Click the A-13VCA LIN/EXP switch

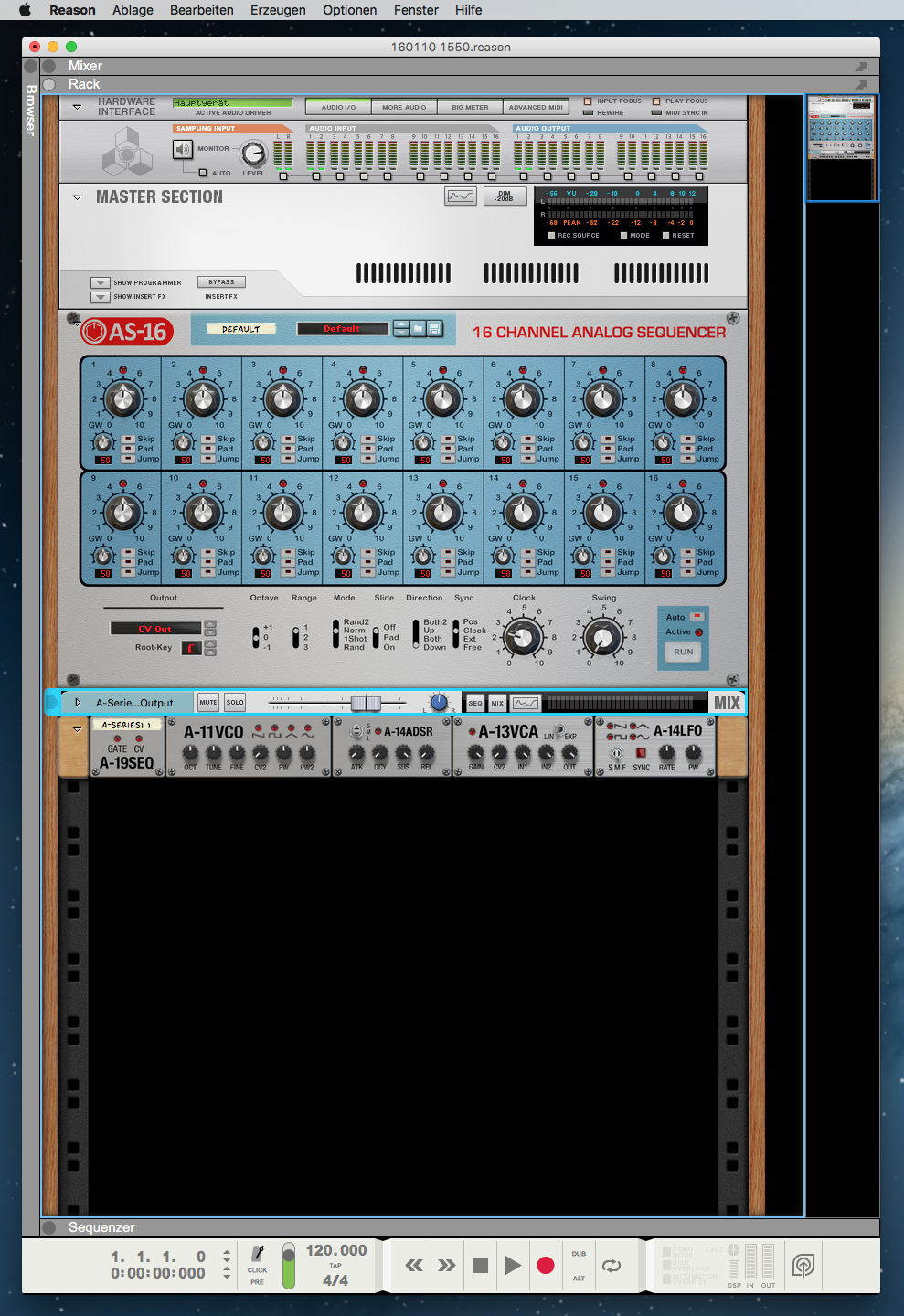coord(559,730)
